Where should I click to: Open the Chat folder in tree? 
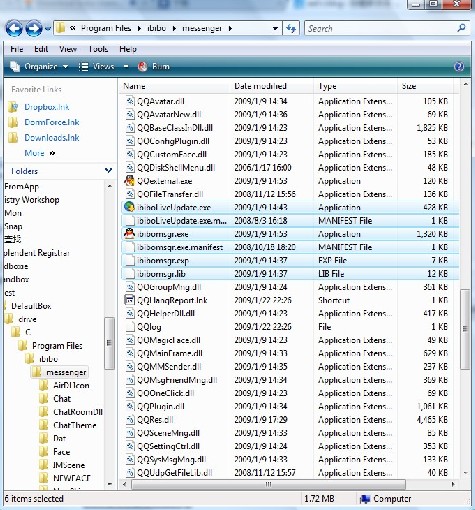click(62, 399)
